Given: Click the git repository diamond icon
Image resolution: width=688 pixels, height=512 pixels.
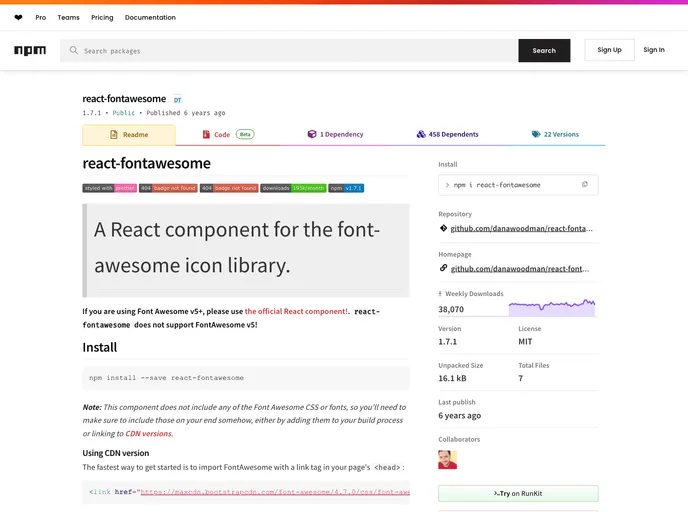Looking at the screenshot, I should [443, 228].
